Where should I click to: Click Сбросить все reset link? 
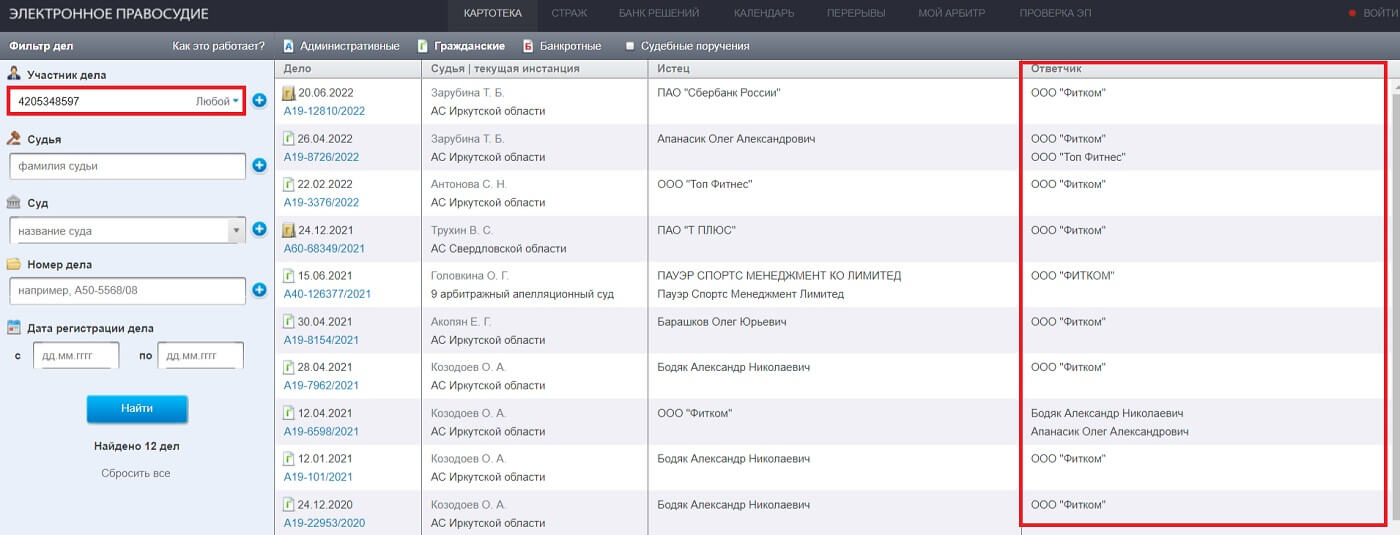coord(136,473)
